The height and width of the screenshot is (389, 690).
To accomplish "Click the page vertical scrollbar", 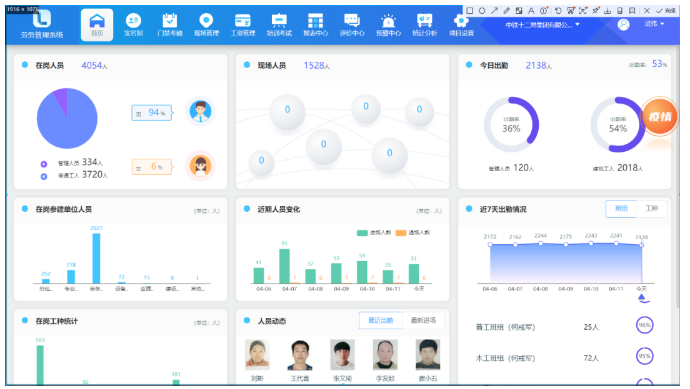I will click(x=678, y=176).
